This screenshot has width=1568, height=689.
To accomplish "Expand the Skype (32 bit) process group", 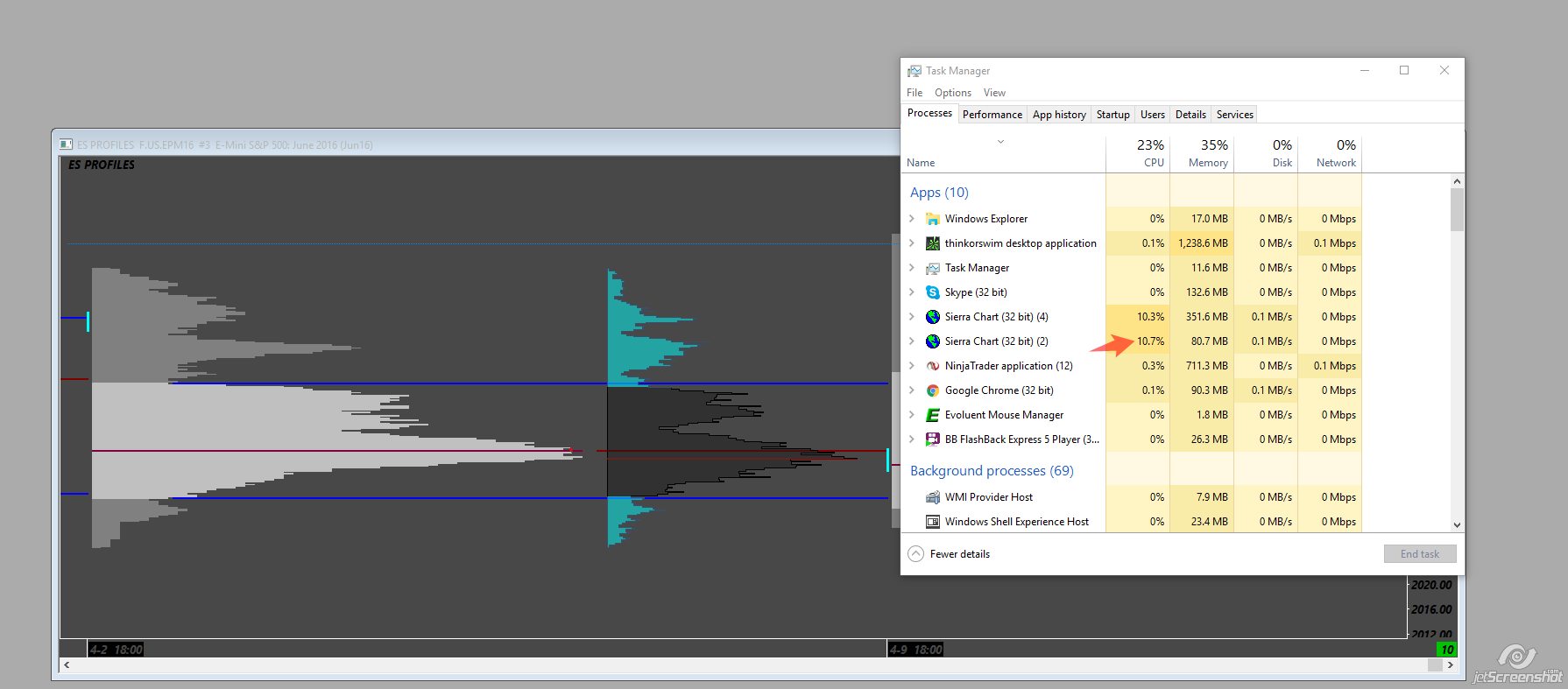I will [x=912, y=292].
